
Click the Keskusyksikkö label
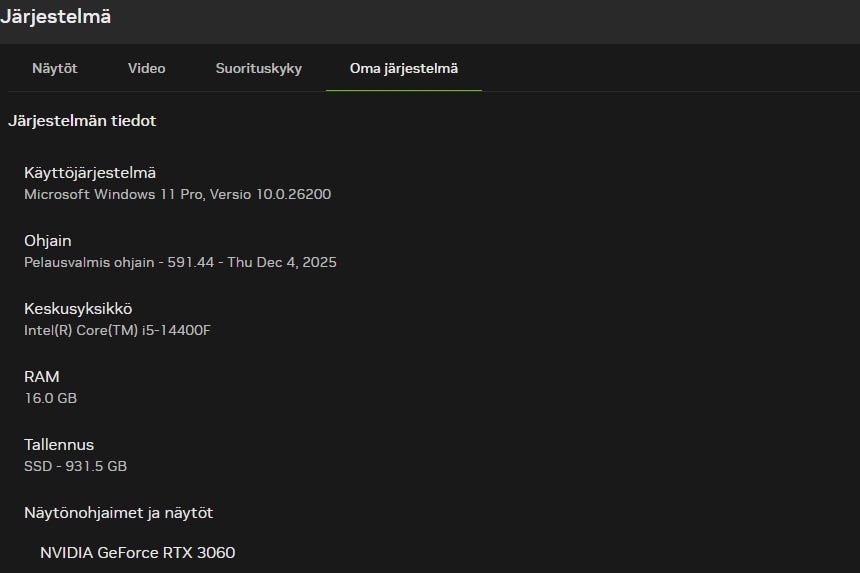(x=78, y=309)
